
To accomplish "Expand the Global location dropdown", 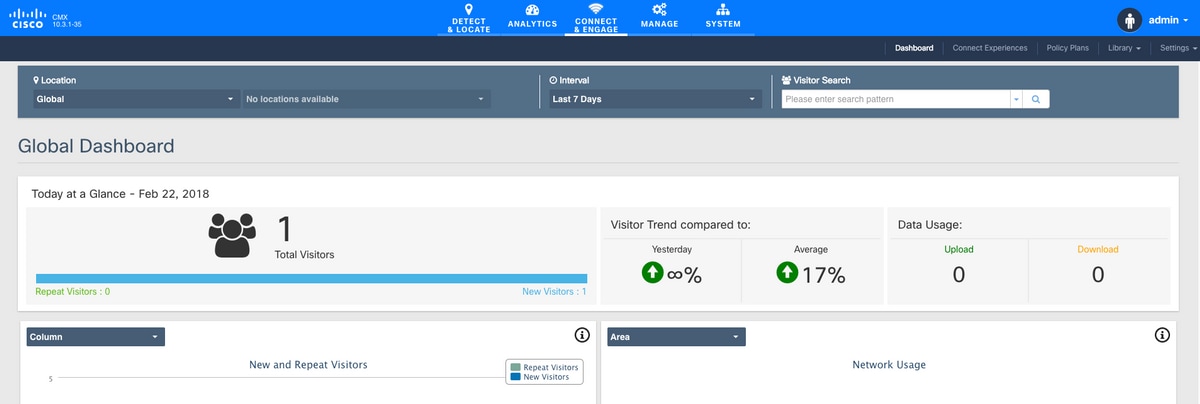I will [x=135, y=99].
